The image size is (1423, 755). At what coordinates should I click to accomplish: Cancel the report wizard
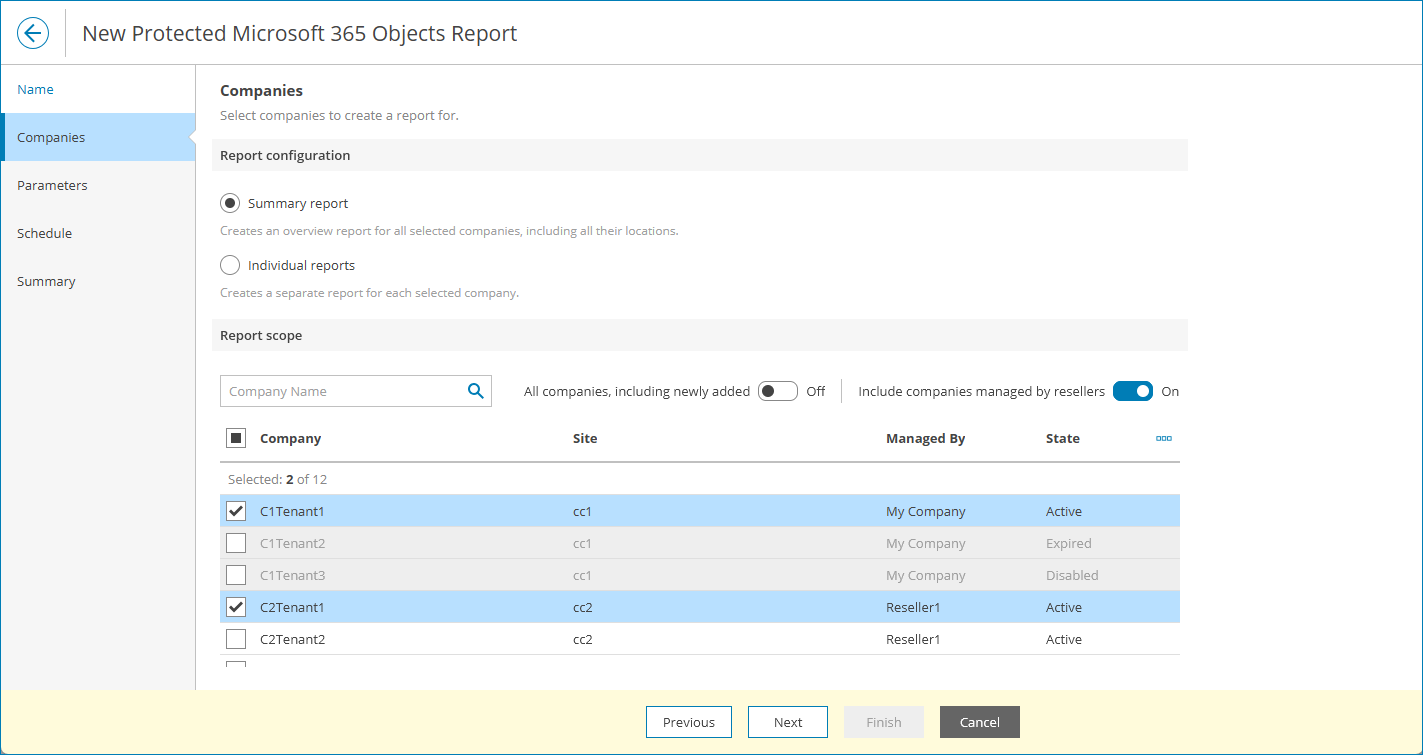[980, 722]
